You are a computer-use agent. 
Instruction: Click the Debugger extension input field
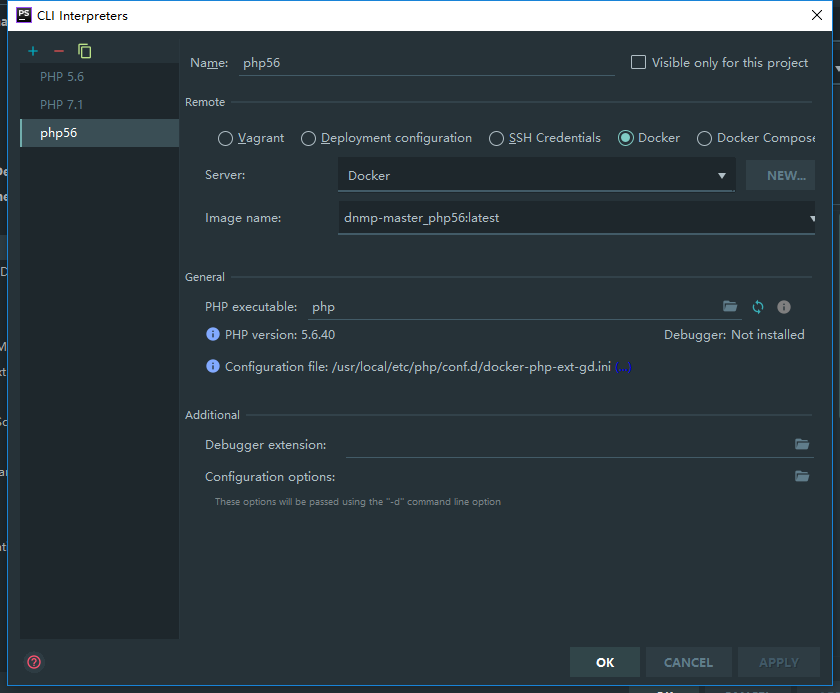pyautogui.click(x=568, y=445)
